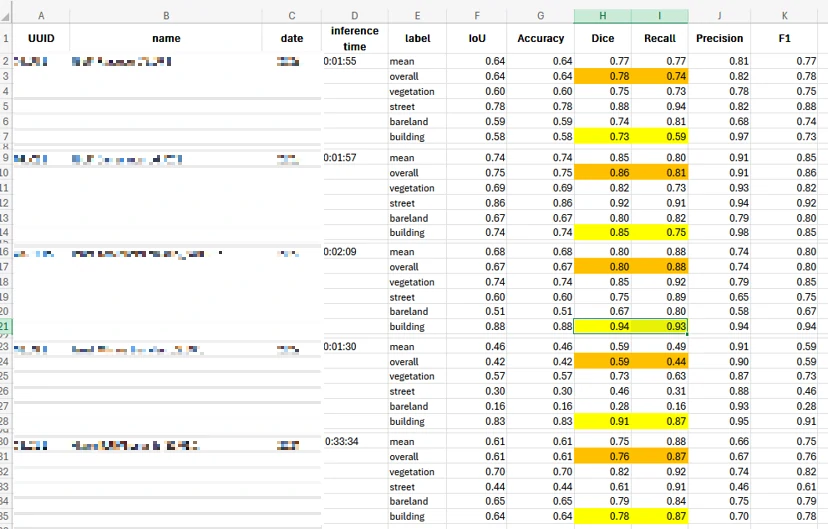Screen dimensions: 828x529
Task: Select yellow Recall cell 0.87 in row 35
Action: [660, 516]
